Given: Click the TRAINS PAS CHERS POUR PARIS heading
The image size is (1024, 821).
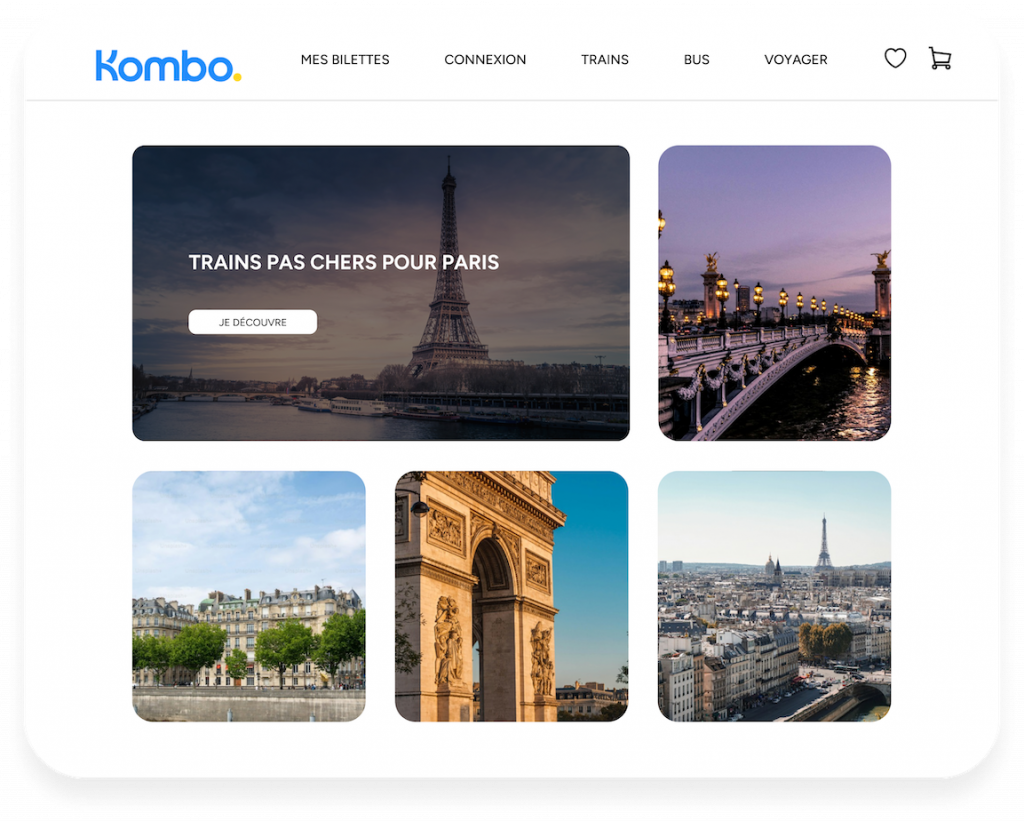Looking at the screenshot, I should (344, 263).
